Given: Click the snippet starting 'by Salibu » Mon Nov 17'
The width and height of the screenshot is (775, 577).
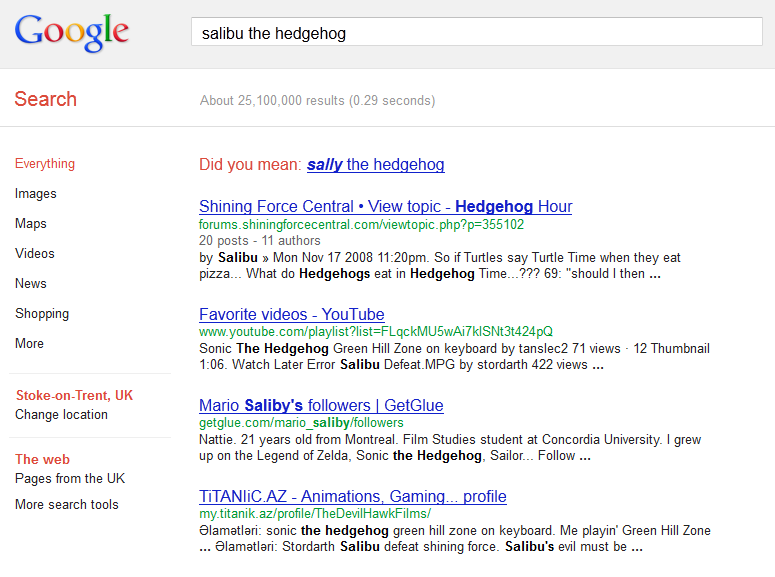Looking at the screenshot, I should [x=440, y=266].
